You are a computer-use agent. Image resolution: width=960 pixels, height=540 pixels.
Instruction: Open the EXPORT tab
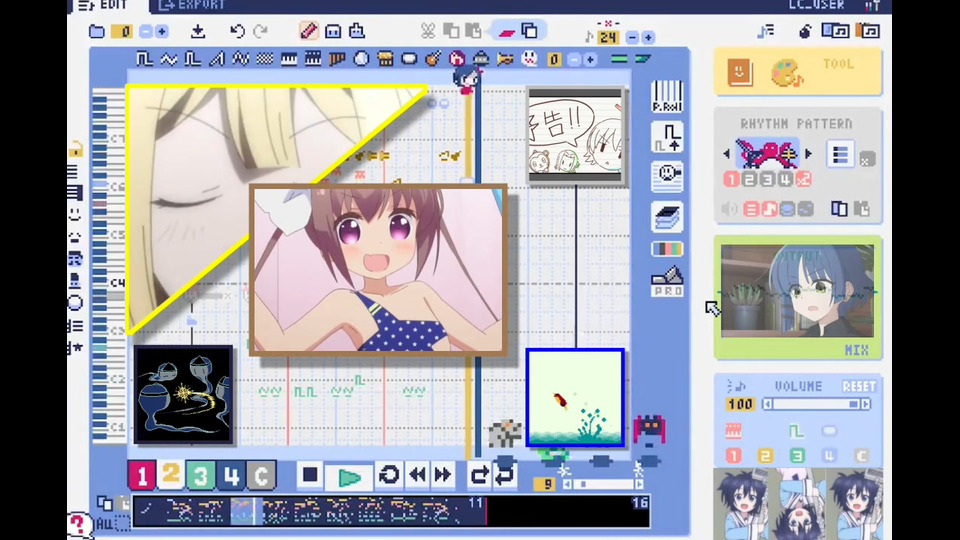[x=192, y=6]
